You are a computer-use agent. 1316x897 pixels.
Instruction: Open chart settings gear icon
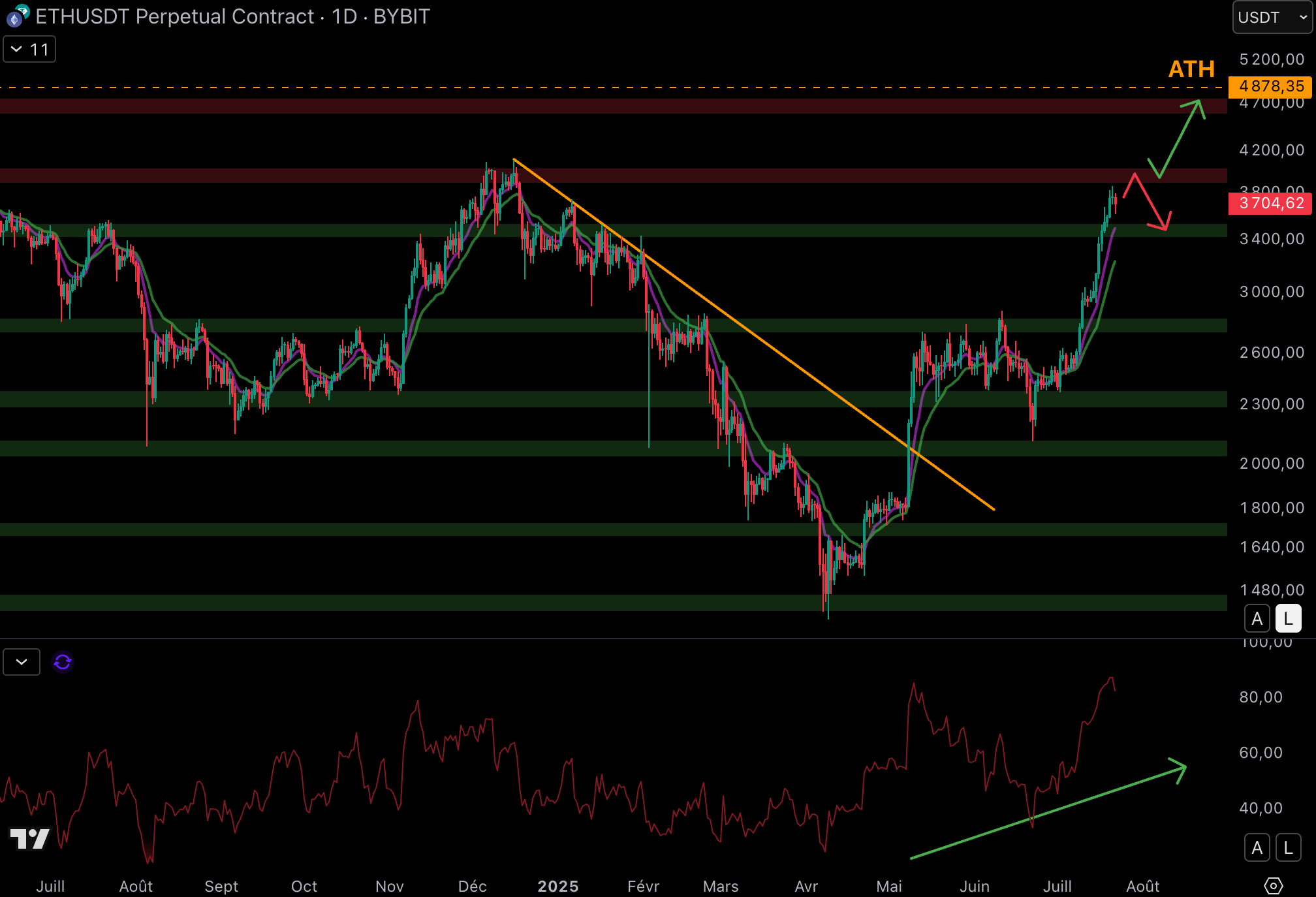[1273, 886]
